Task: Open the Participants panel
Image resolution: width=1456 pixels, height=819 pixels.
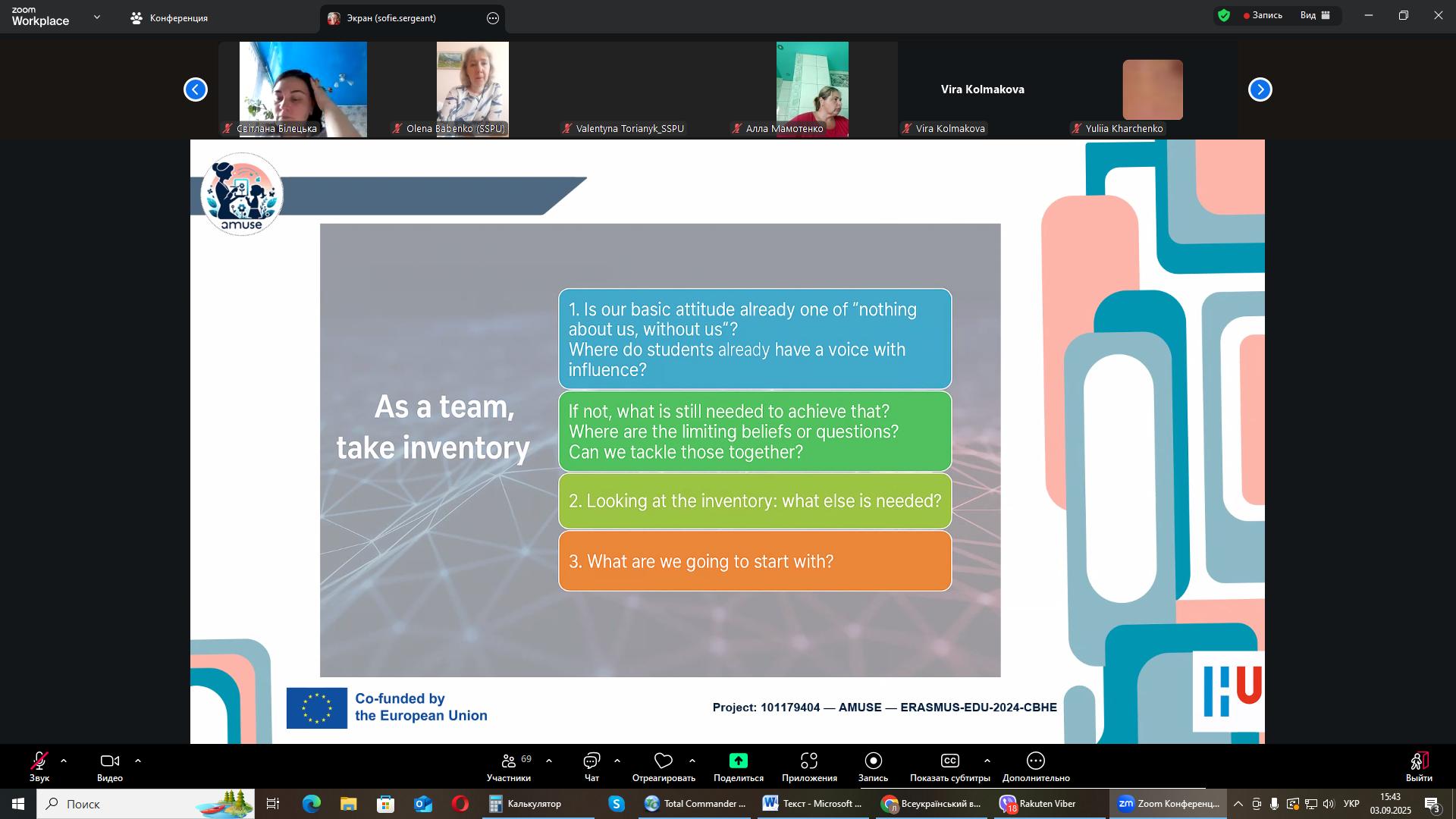Action: [x=509, y=761]
